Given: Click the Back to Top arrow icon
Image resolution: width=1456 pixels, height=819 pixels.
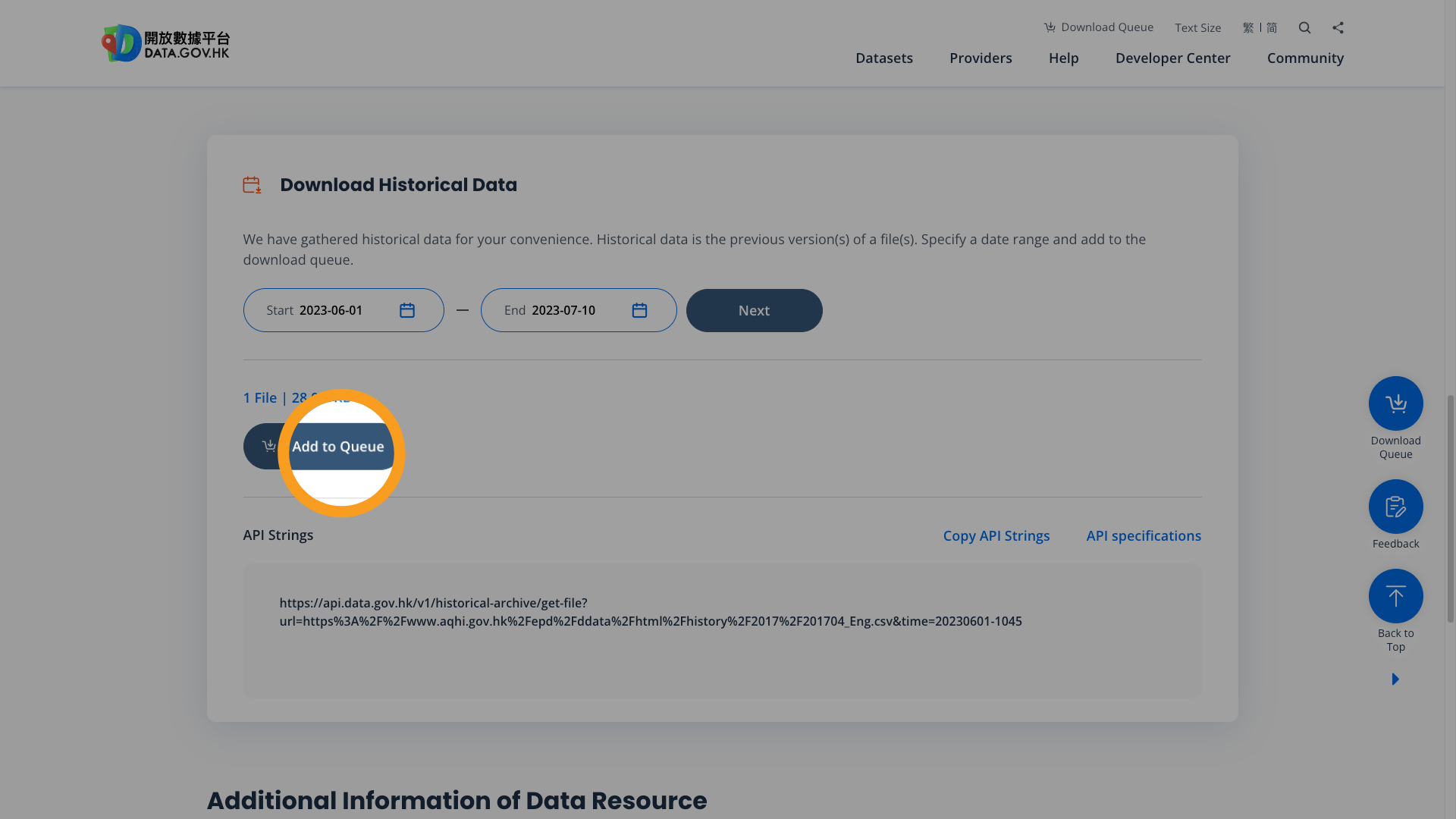Looking at the screenshot, I should (x=1395, y=596).
